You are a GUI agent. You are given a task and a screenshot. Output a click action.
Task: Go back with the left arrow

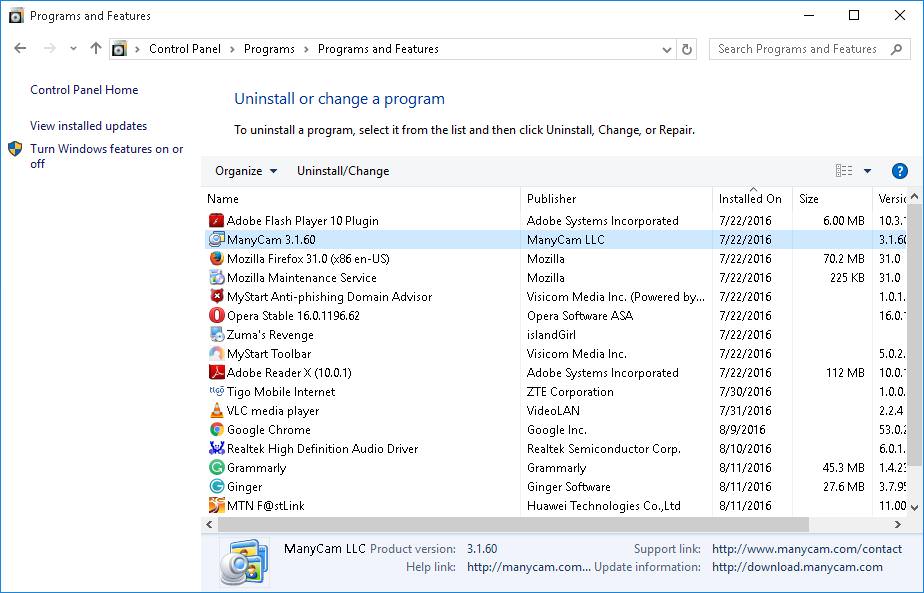pyautogui.click(x=21, y=48)
